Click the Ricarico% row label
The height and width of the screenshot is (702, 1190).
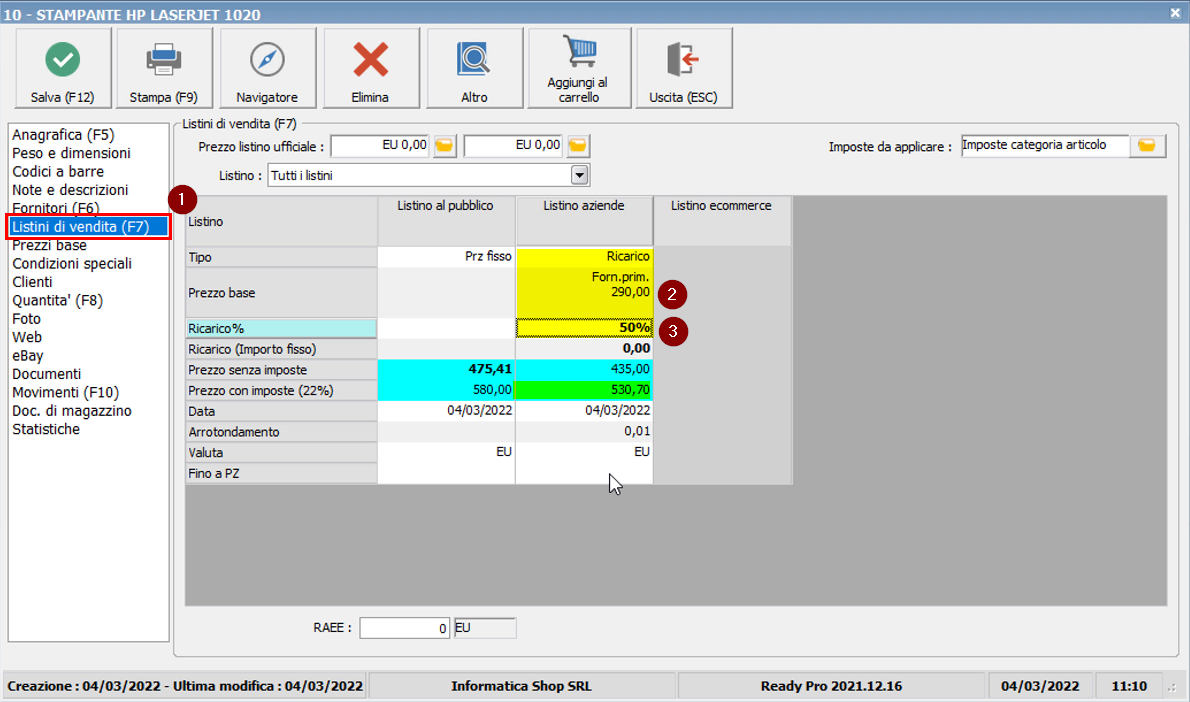(282, 328)
